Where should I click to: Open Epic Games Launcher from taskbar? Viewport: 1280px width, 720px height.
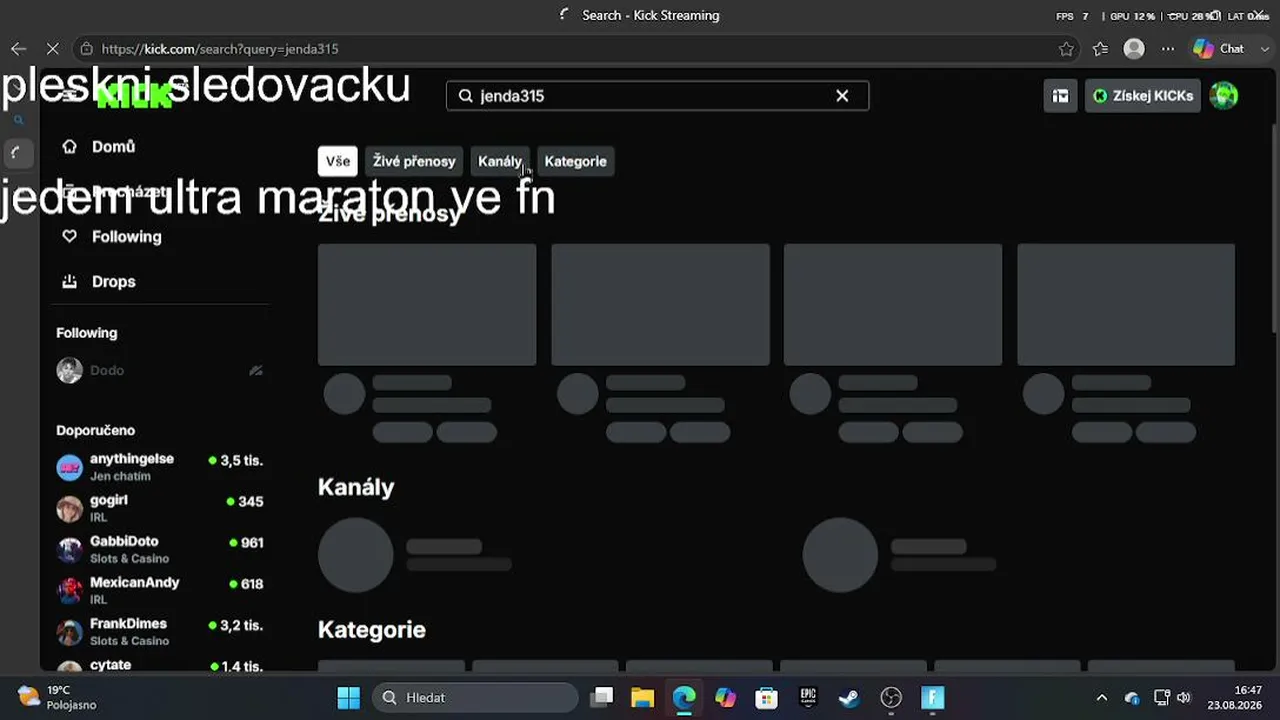808,698
